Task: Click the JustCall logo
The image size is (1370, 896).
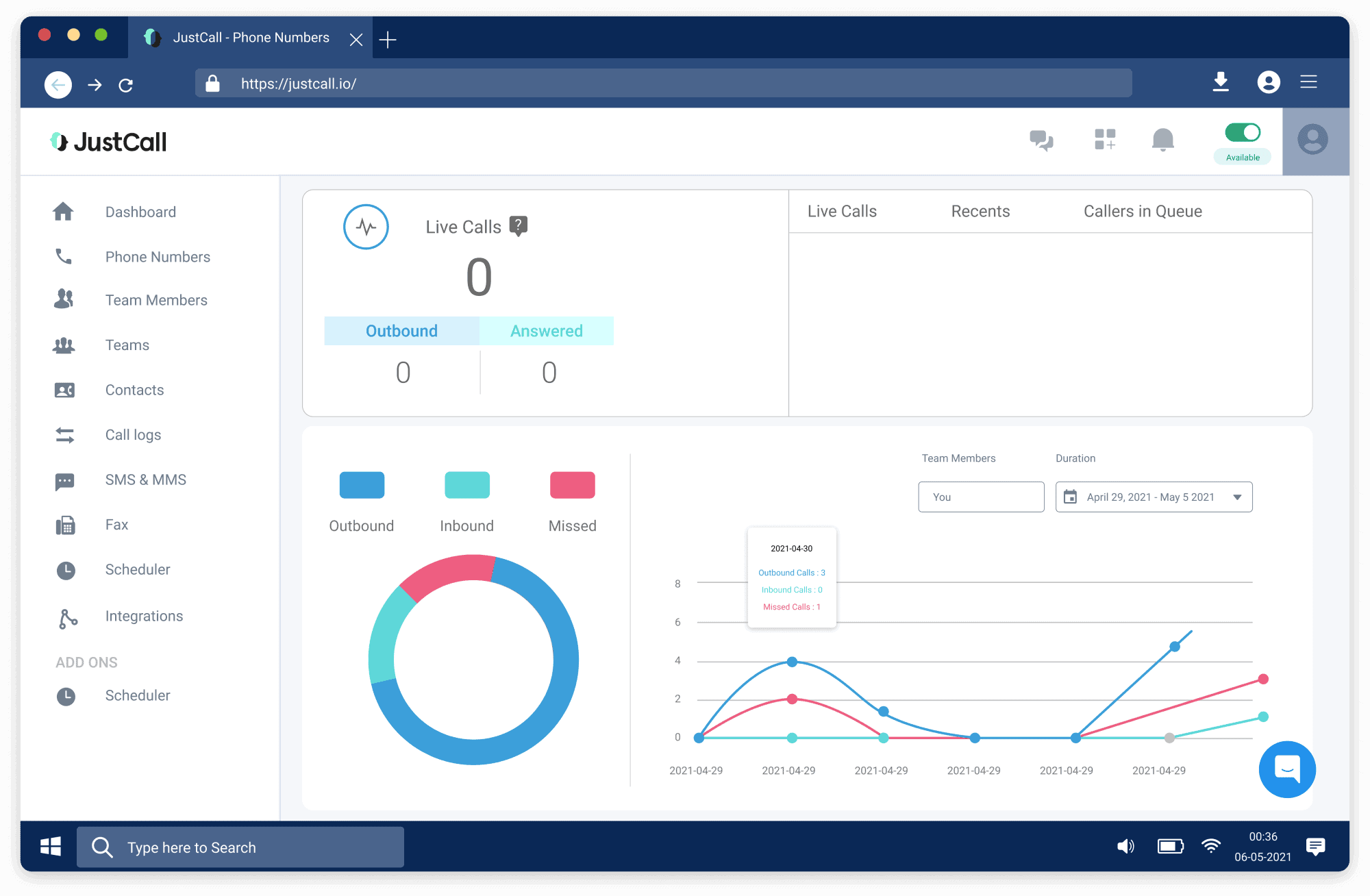Action: 108,141
